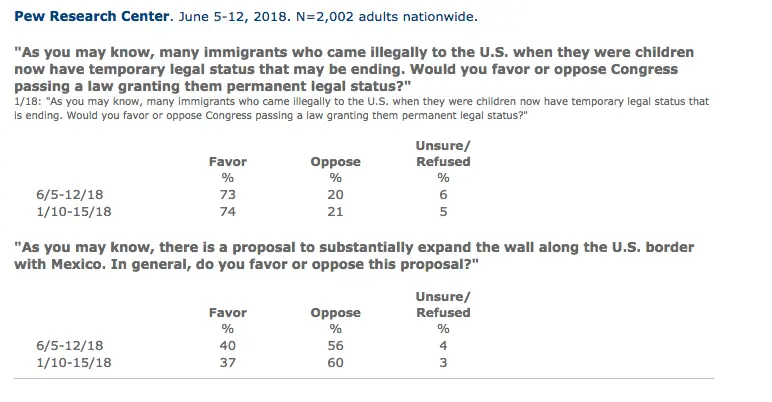Click "Favor" header in border wall table
Screen dimensions: 772x402
pos(227,313)
